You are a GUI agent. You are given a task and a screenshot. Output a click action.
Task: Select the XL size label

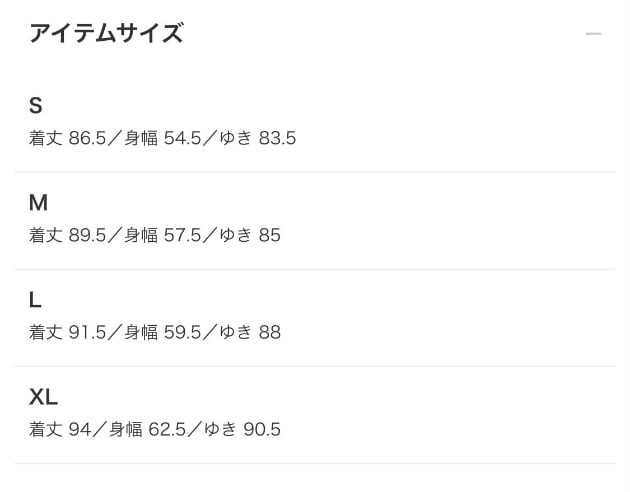(43, 397)
